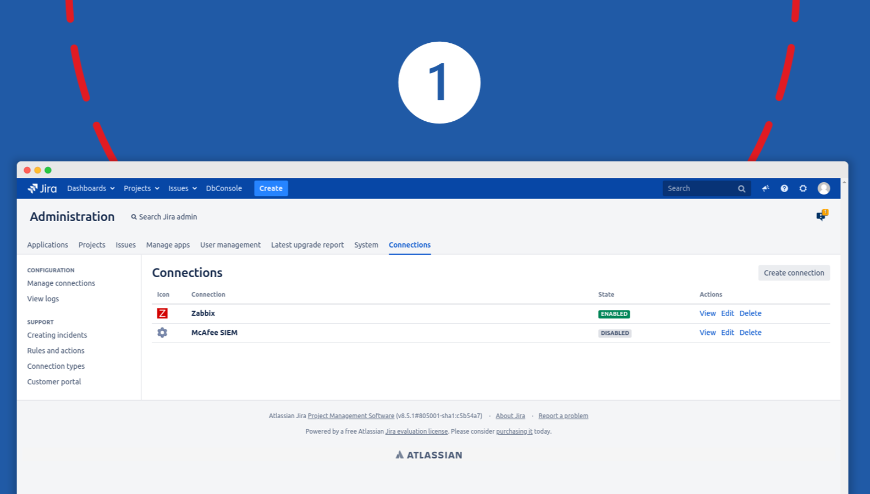This screenshot has width=870, height=494.
Task: Open the About Jira footer link
Action: click(x=510, y=416)
